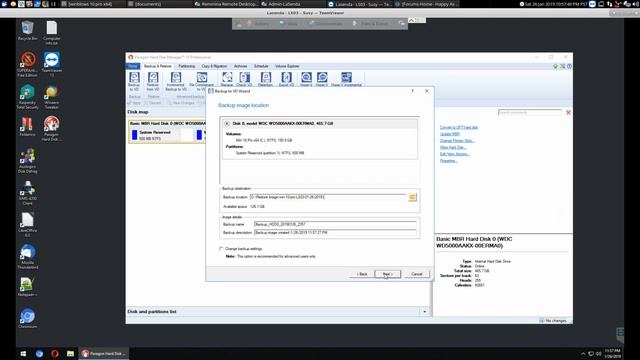
Task: Click the View Hard Disk link
Action: coord(453,147)
